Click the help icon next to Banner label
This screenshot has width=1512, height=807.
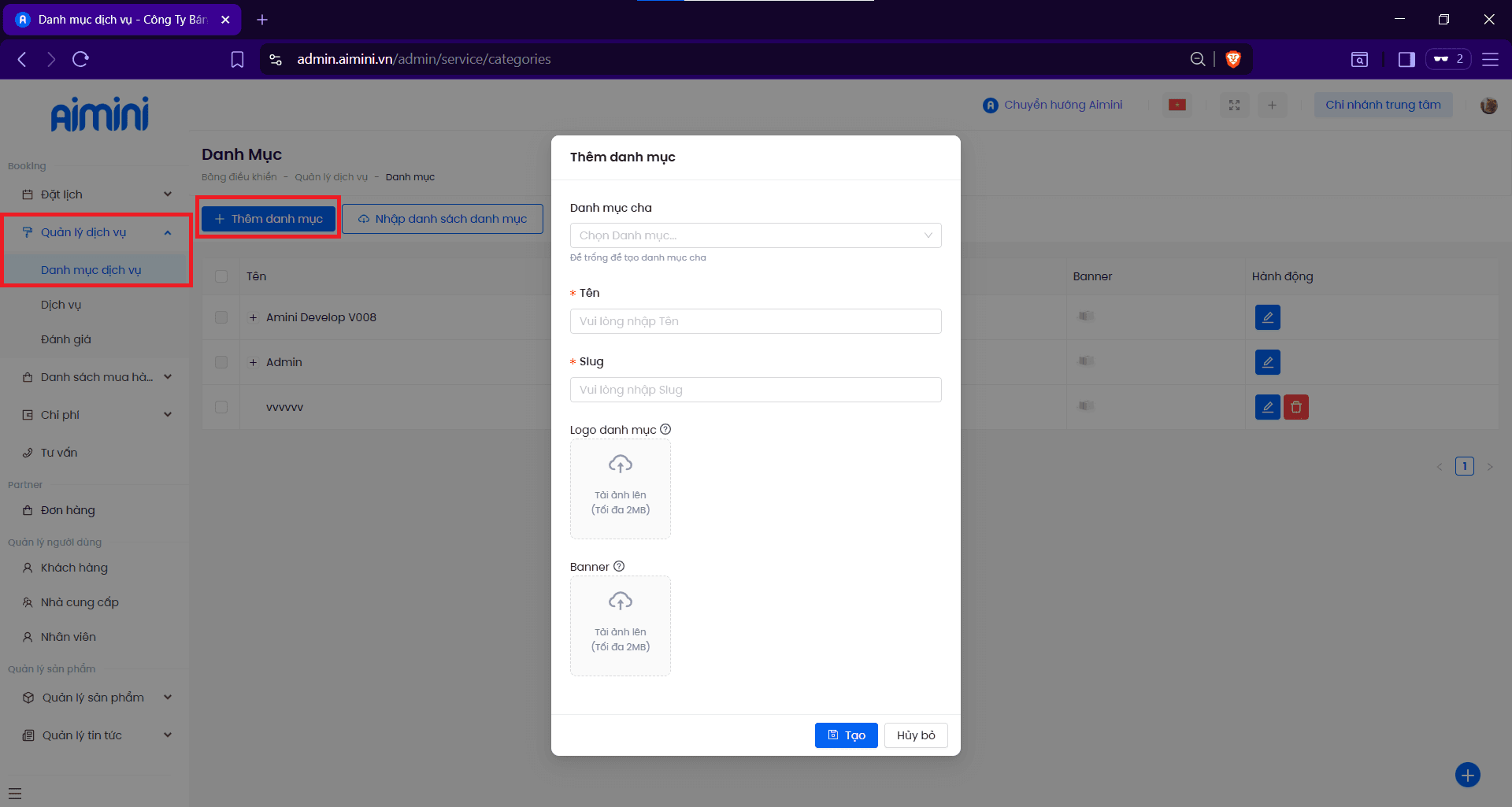[619, 567]
